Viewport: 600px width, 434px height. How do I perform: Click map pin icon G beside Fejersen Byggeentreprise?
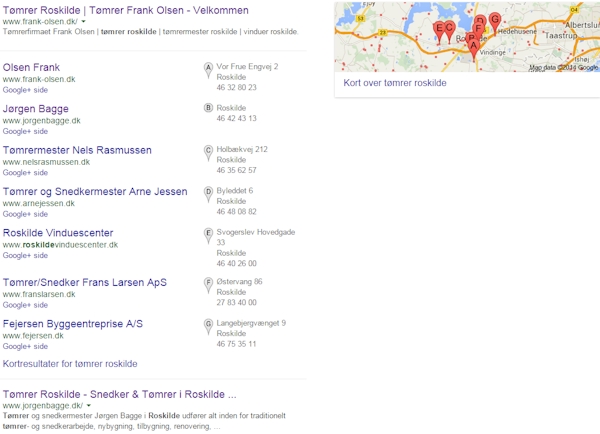(x=208, y=326)
